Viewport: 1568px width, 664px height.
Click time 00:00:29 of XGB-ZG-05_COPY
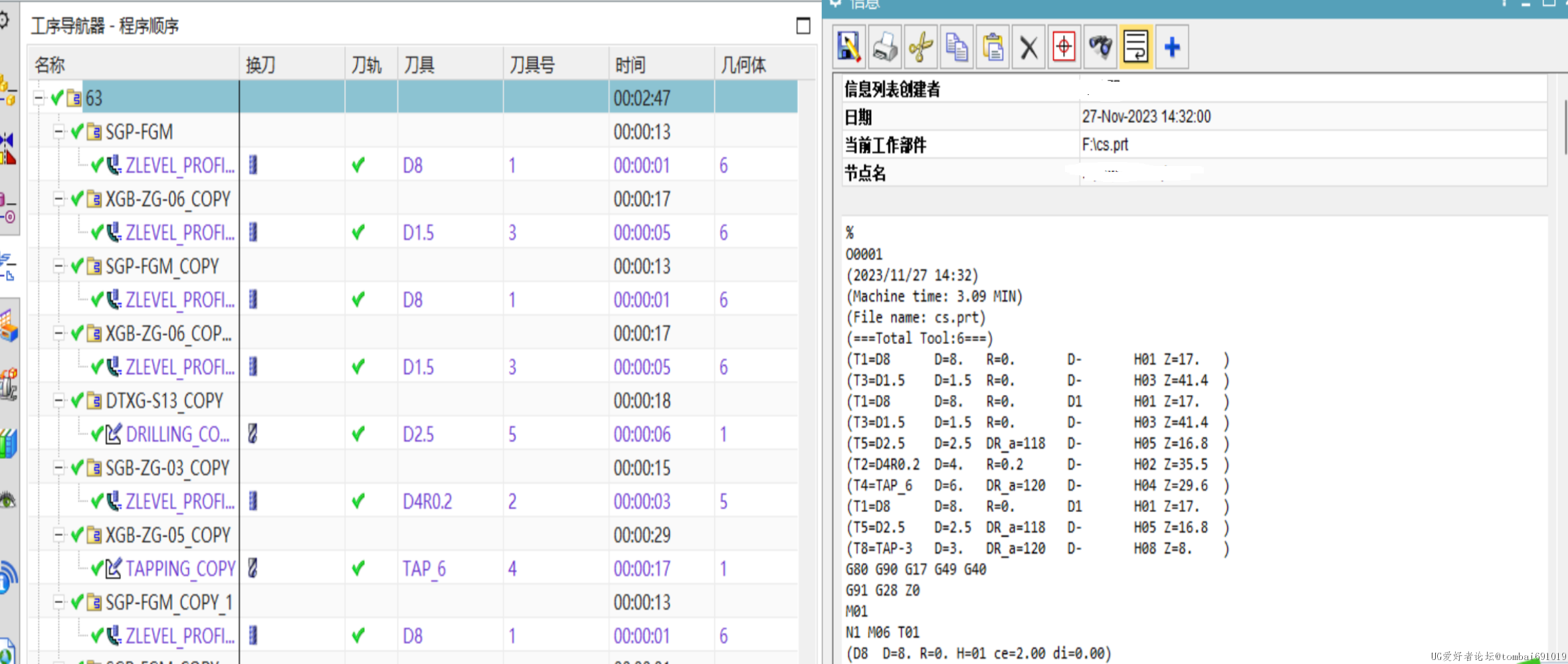[642, 535]
